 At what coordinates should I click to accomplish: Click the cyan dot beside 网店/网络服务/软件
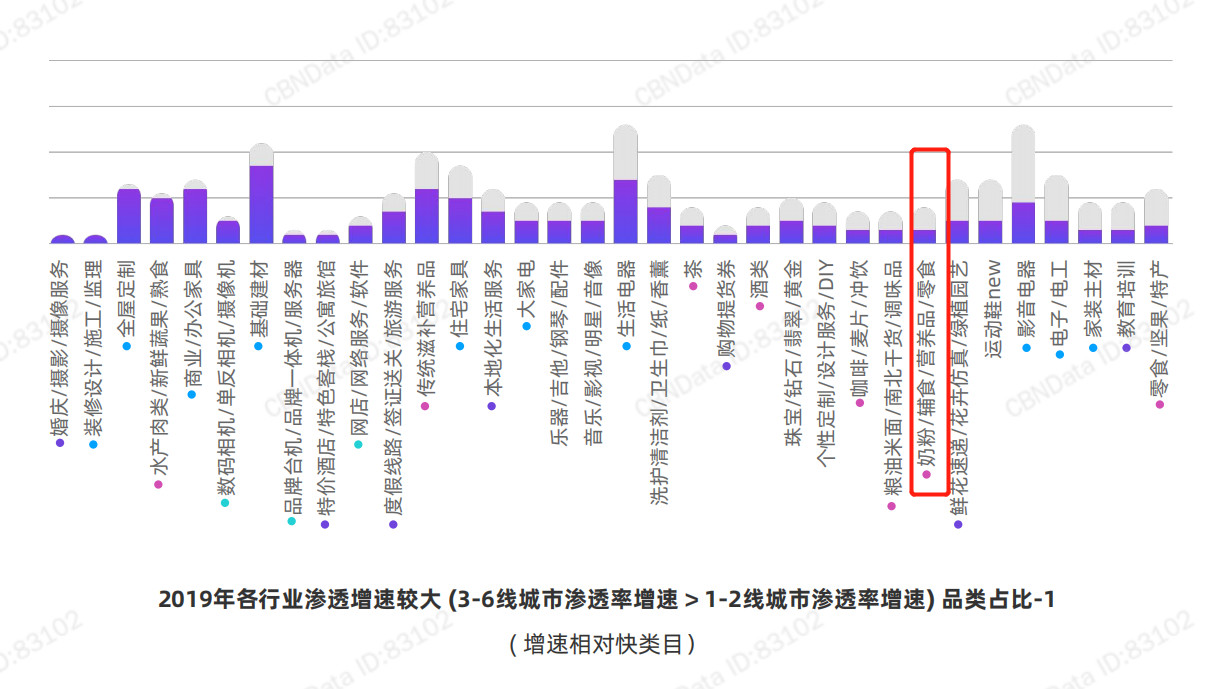[360, 443]
